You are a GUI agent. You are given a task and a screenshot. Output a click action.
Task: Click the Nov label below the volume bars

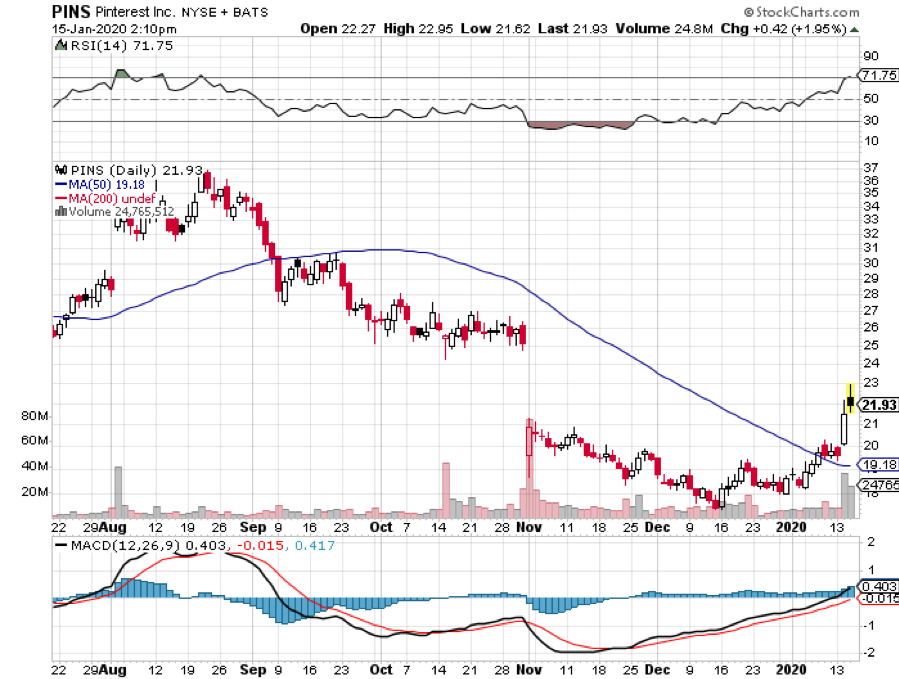[529, 527]
